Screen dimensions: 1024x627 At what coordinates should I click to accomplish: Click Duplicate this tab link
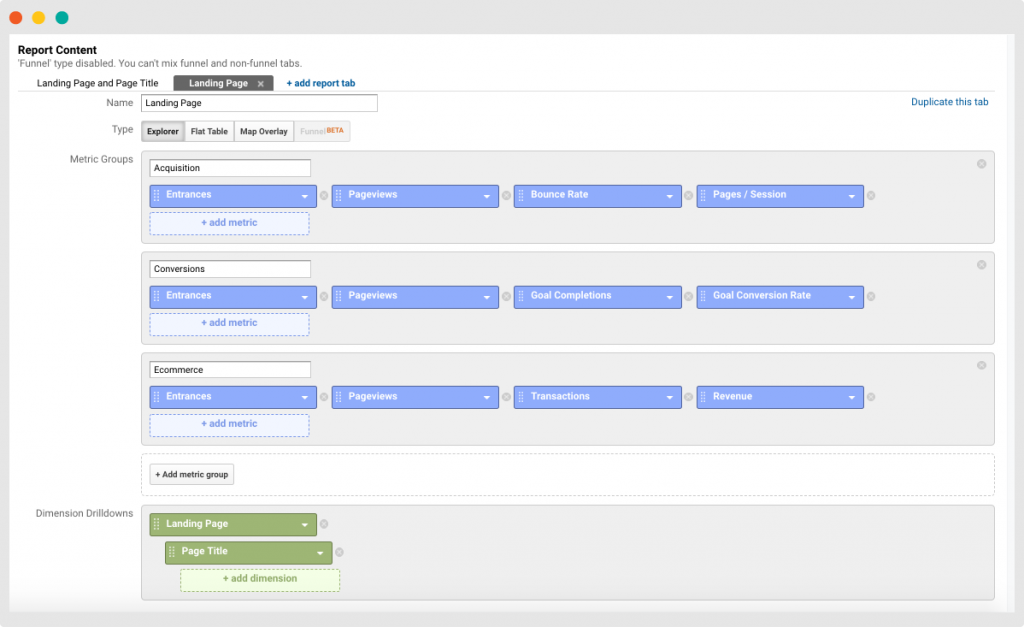point(949,102)
